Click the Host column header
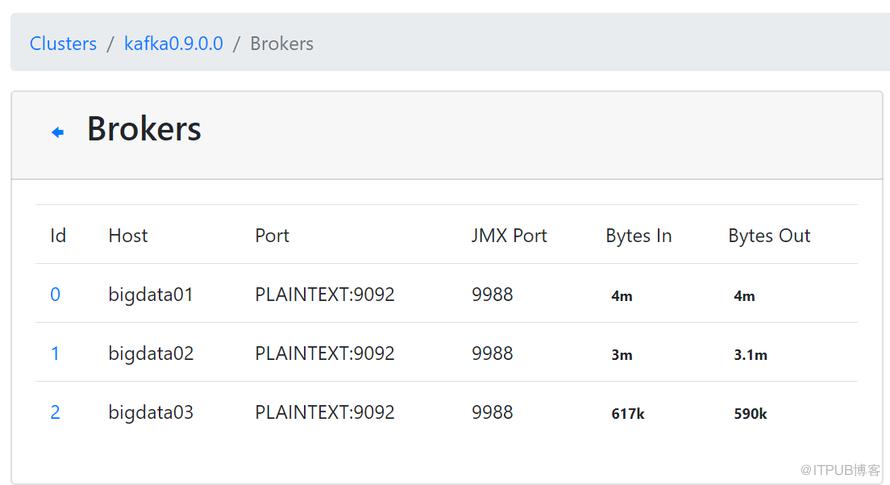Viewport: 890px width, 485px height. 128,235
